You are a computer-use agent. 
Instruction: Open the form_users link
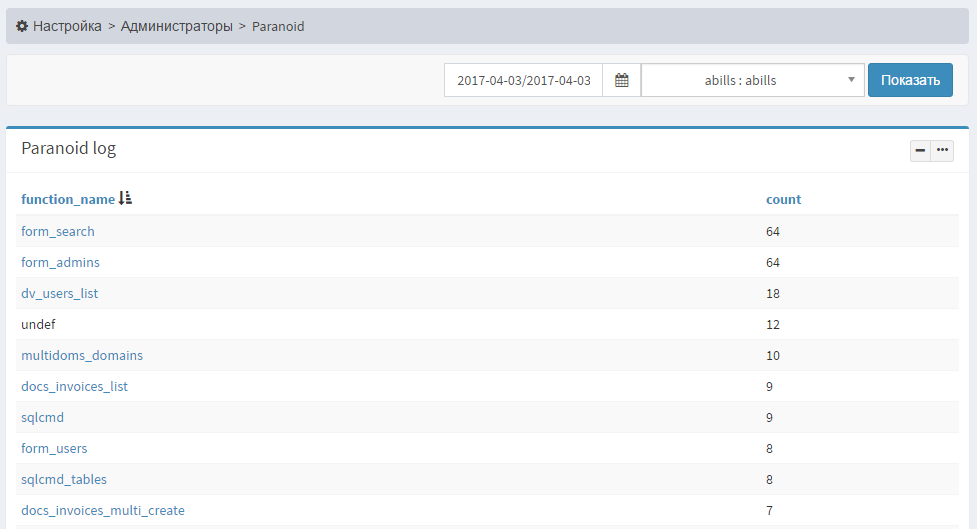pos(54,449)
